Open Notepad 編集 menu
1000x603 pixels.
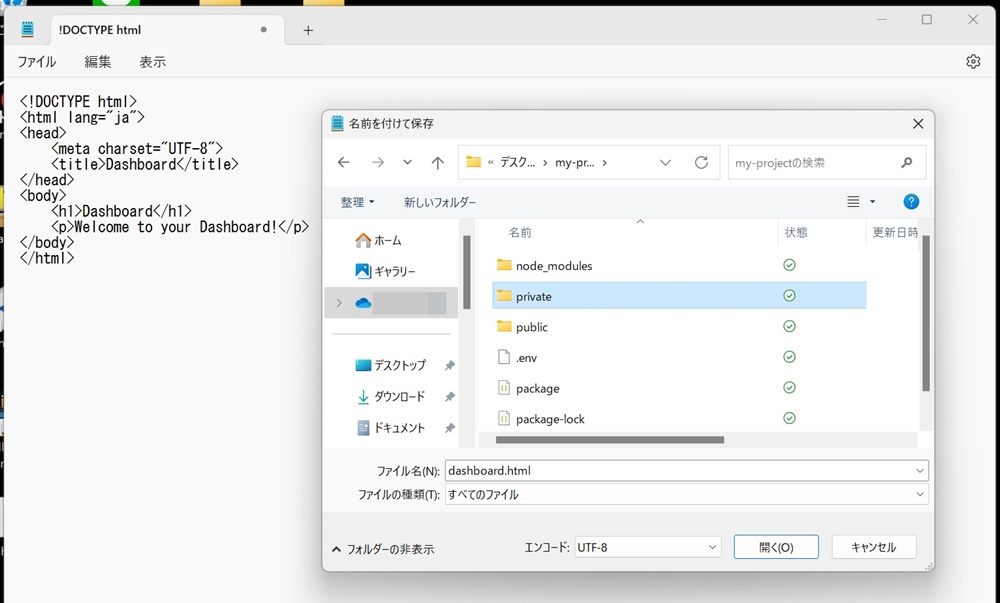coord(98,62)
